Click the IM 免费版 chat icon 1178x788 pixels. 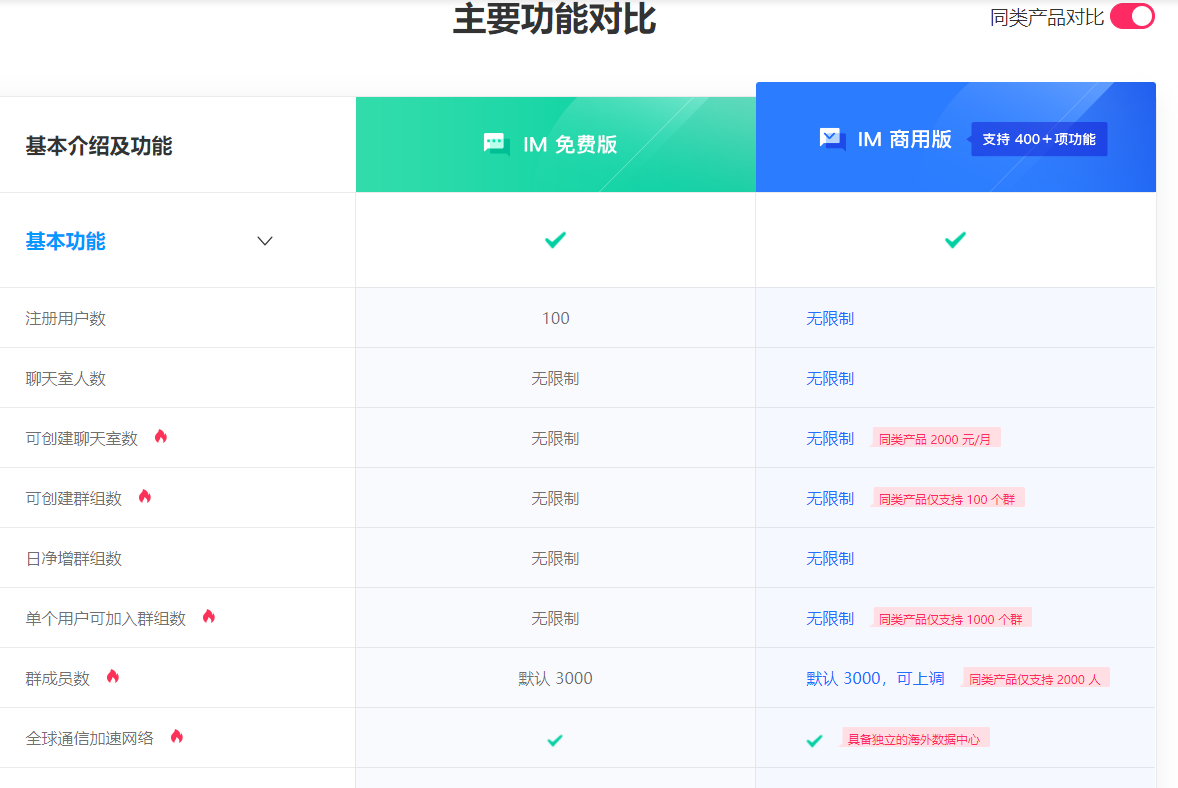point(494,144)
